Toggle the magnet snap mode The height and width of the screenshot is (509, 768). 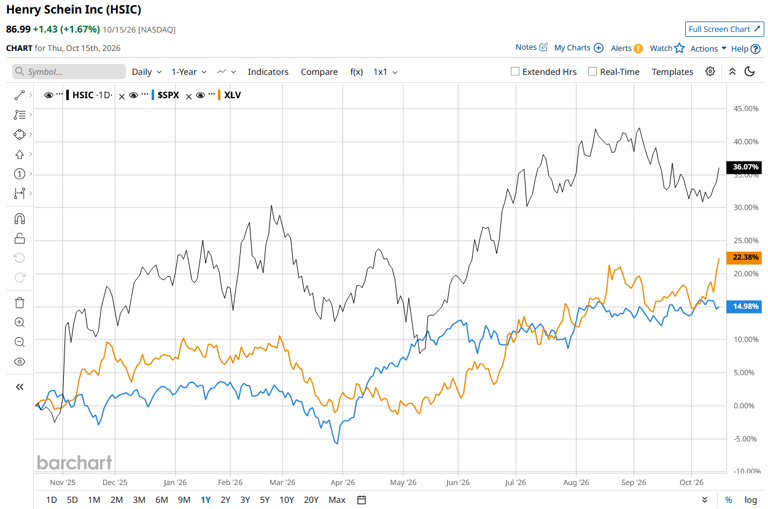click(x=20, y=218)
